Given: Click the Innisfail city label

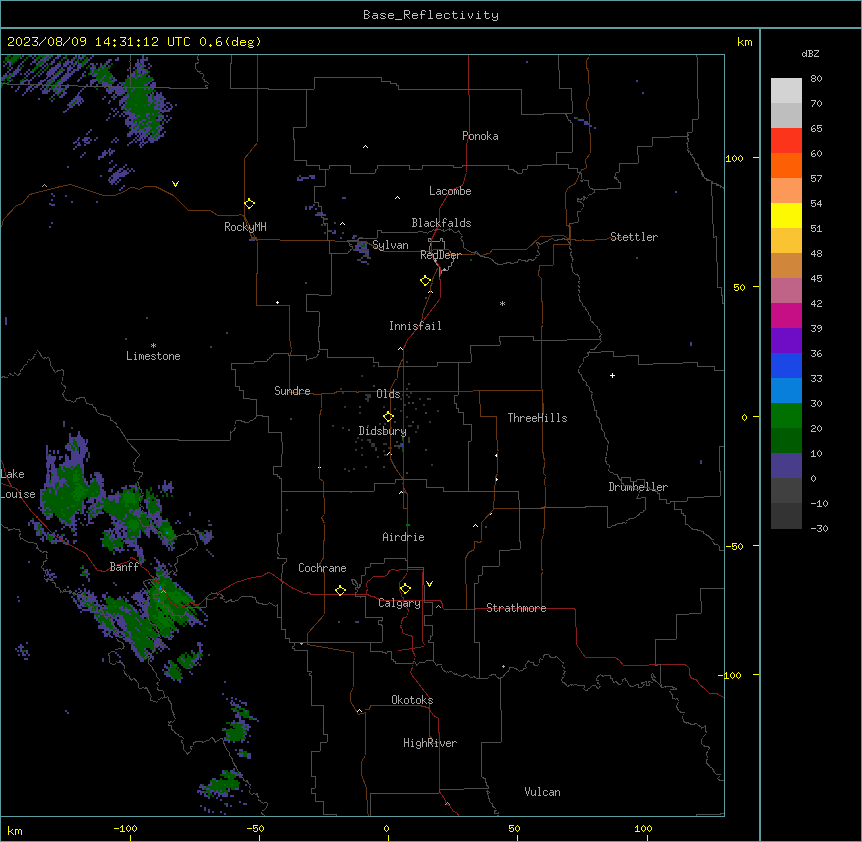Looking at the screenshot, I should tap(415, 326).
